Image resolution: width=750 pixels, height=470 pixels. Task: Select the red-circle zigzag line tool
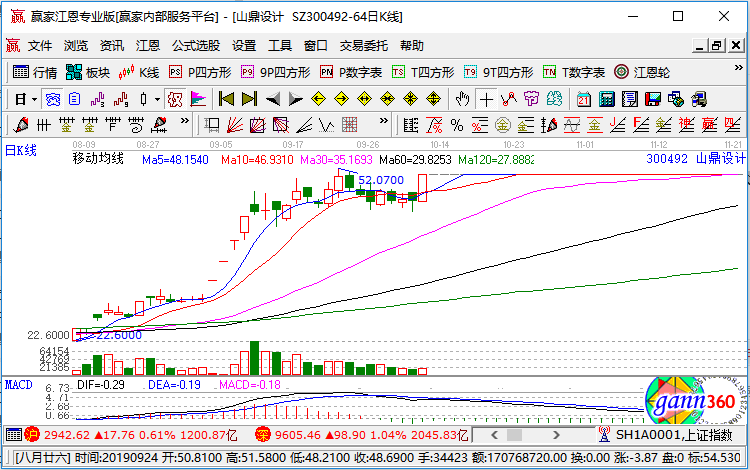509,99
